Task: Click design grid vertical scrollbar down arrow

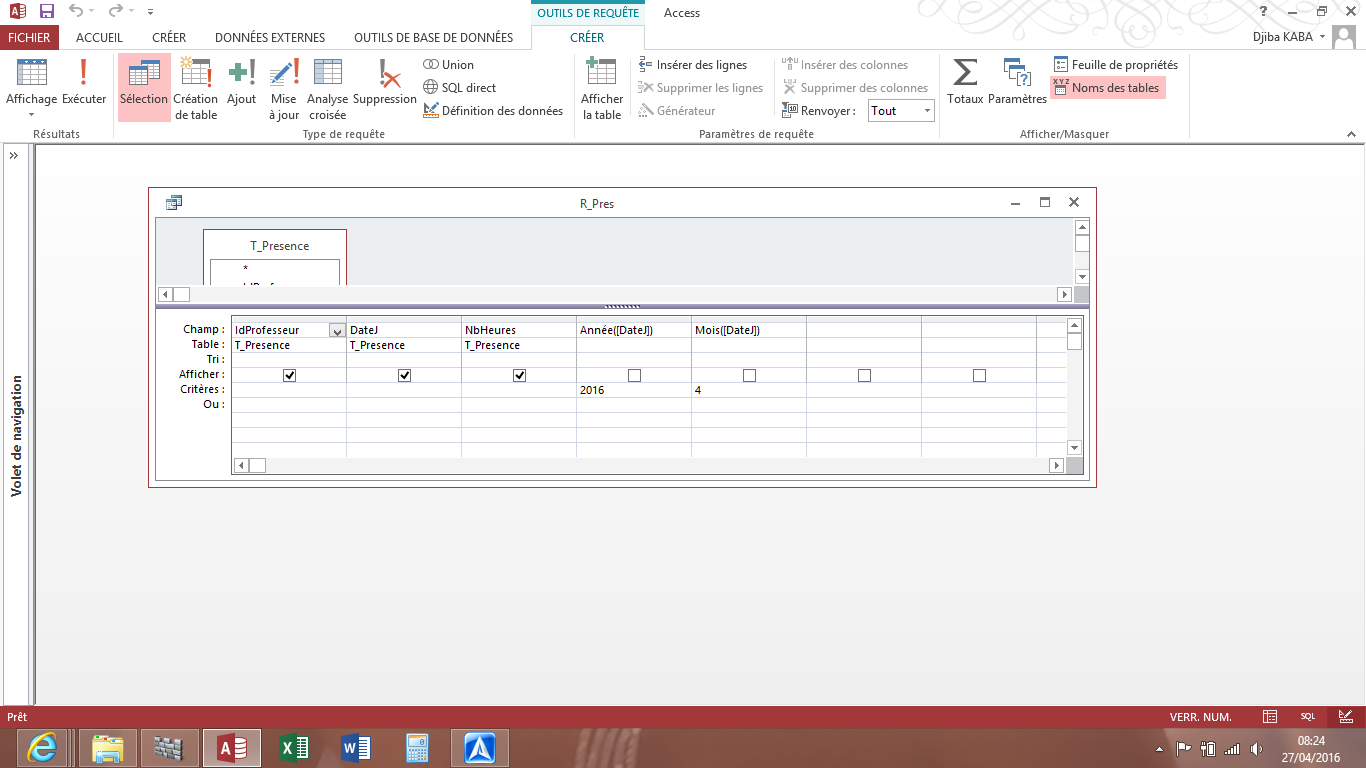Action: (1075, 448)
